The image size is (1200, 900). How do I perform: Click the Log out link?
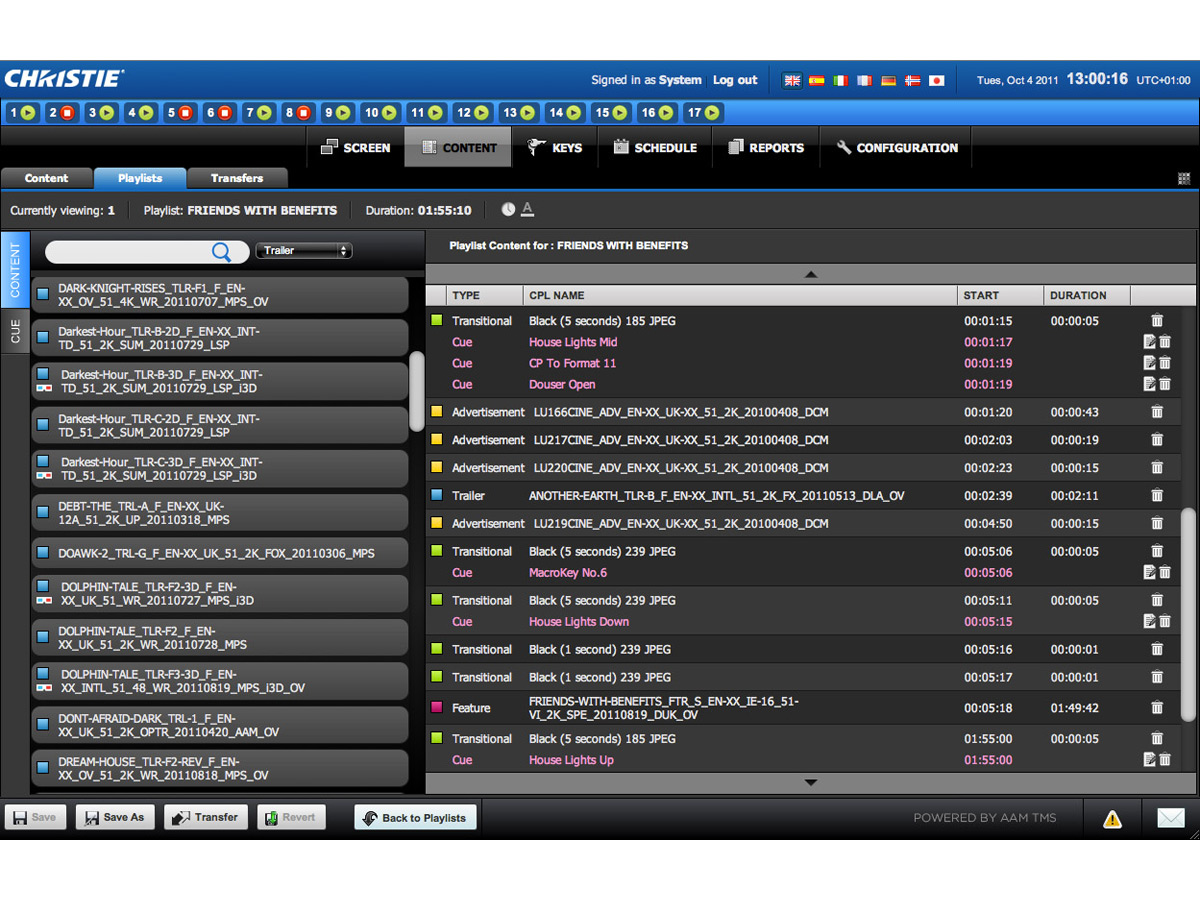coord(735,80)
